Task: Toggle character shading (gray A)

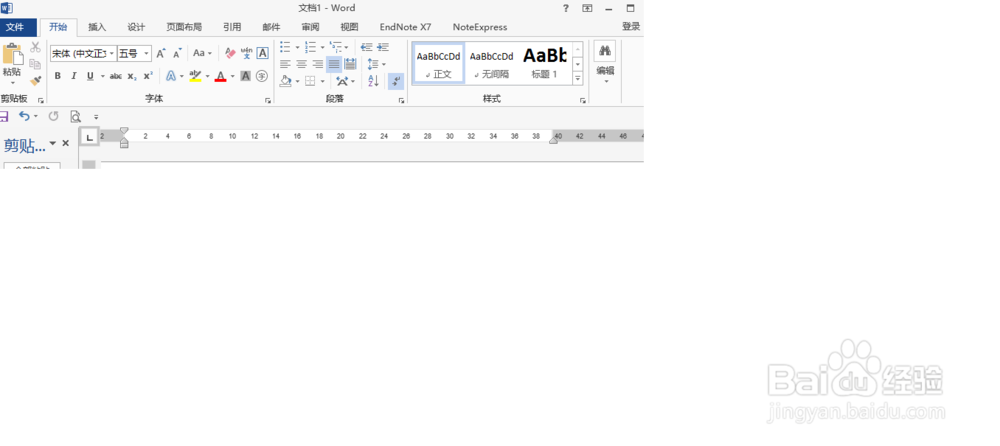Action: [246, 76]
